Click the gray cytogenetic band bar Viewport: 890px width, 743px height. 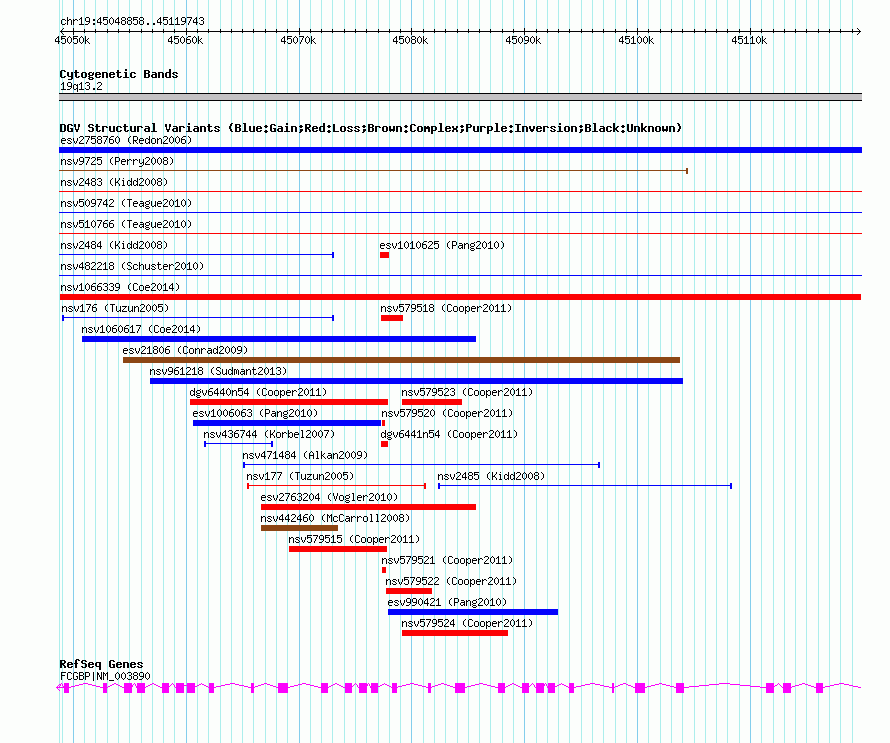[x=460, y=97]
